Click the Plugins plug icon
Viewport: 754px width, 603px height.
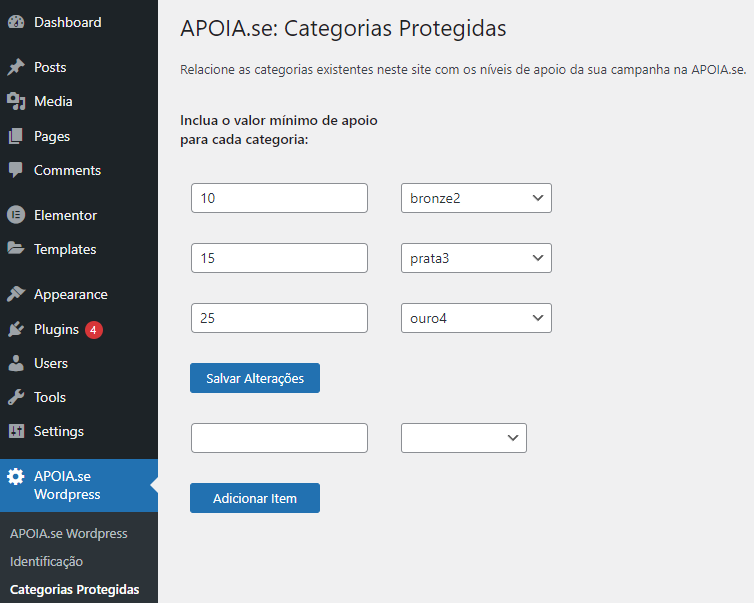16,329
